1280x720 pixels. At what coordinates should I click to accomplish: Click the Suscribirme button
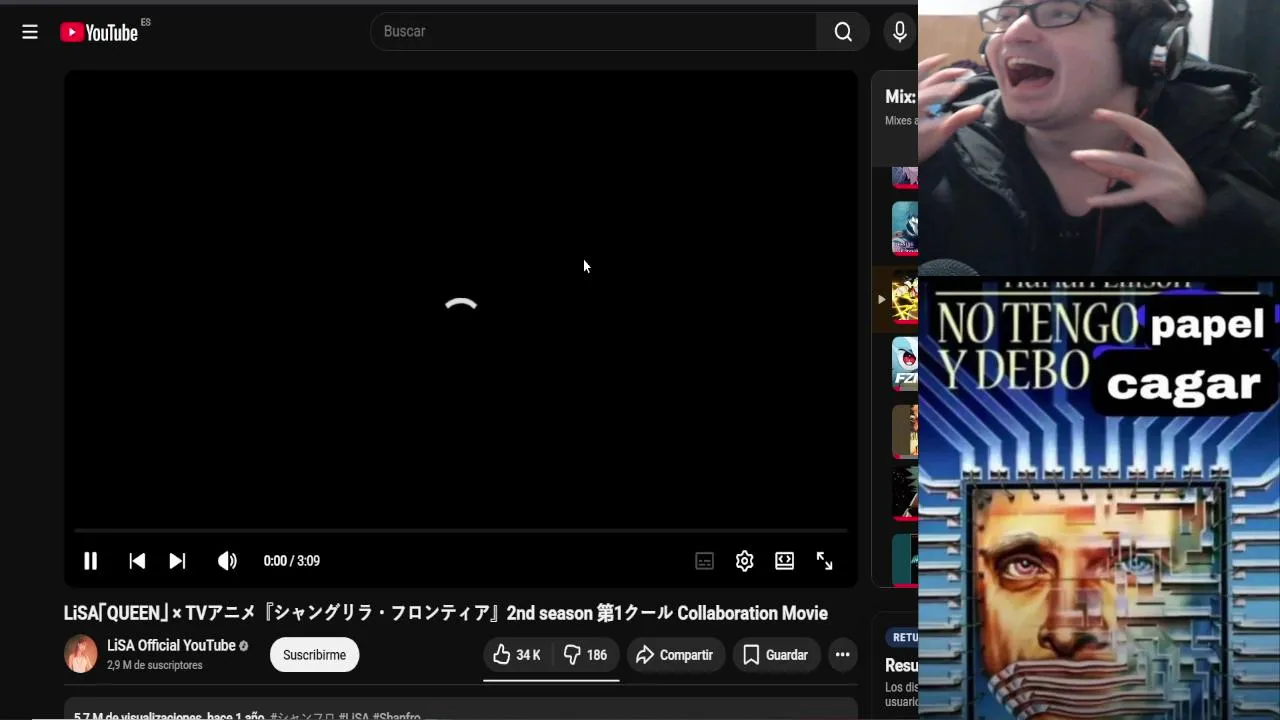pos(314,655)
